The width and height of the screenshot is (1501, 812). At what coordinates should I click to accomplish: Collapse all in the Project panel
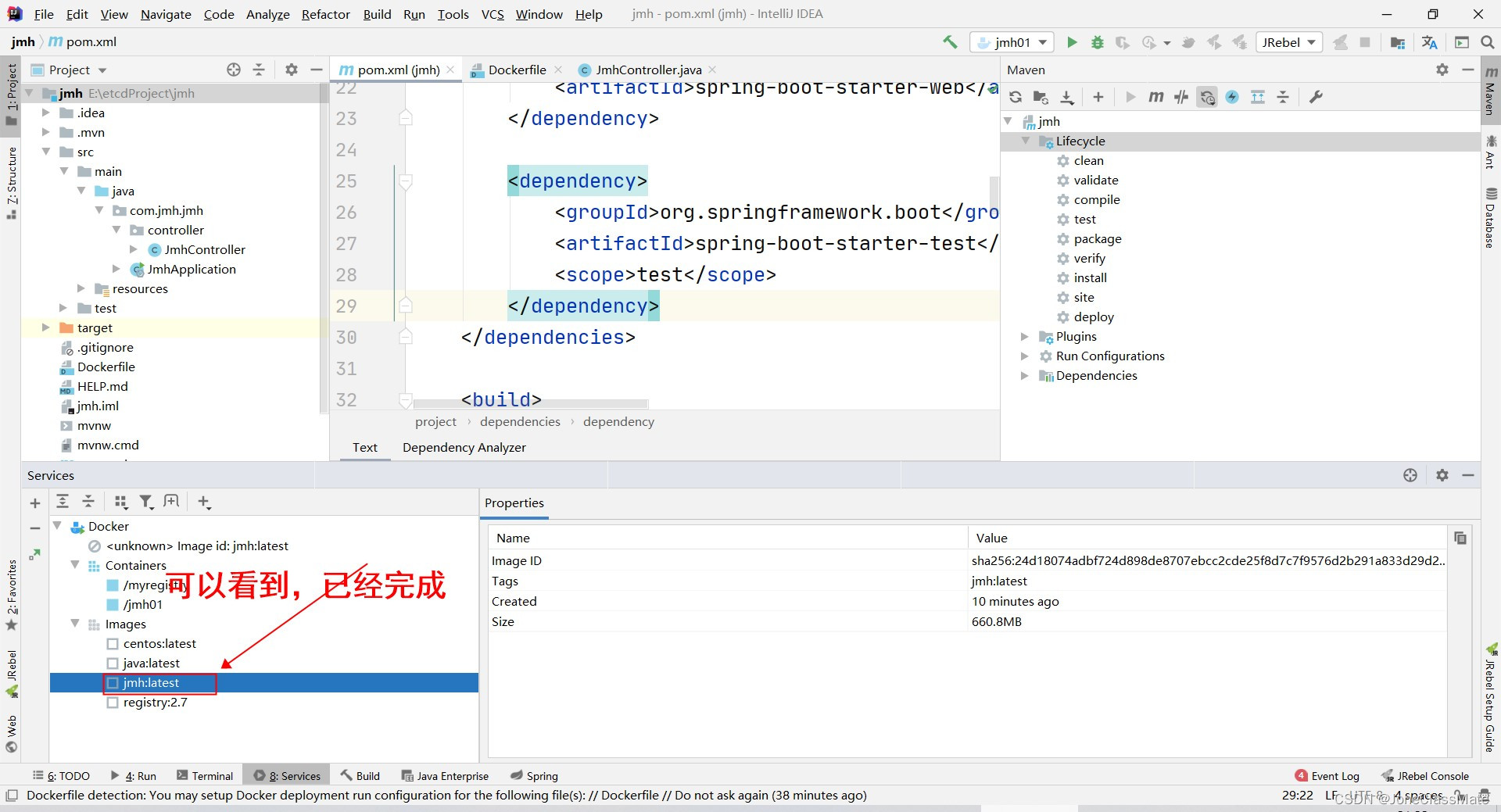pos(259,70)
